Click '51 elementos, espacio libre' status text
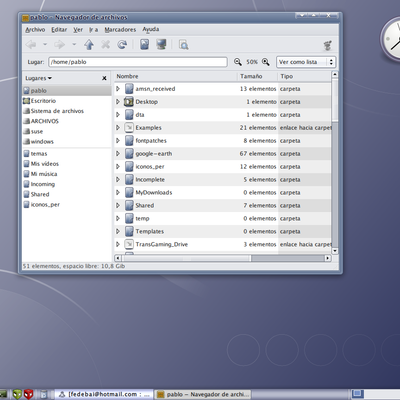This screenshot has height=400, width=400. click(74, 266)
